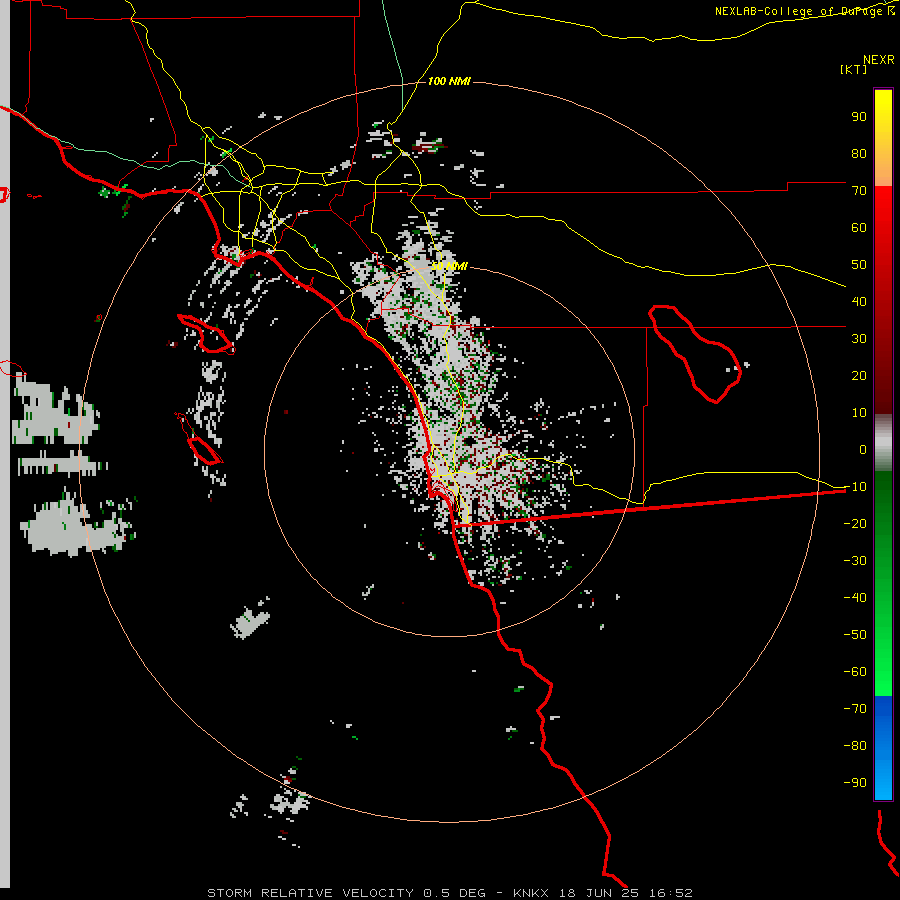The width and height of the screenshot is (900, 900).
Task: Click the -90 value on velocity scale
Action: [855, 783]
